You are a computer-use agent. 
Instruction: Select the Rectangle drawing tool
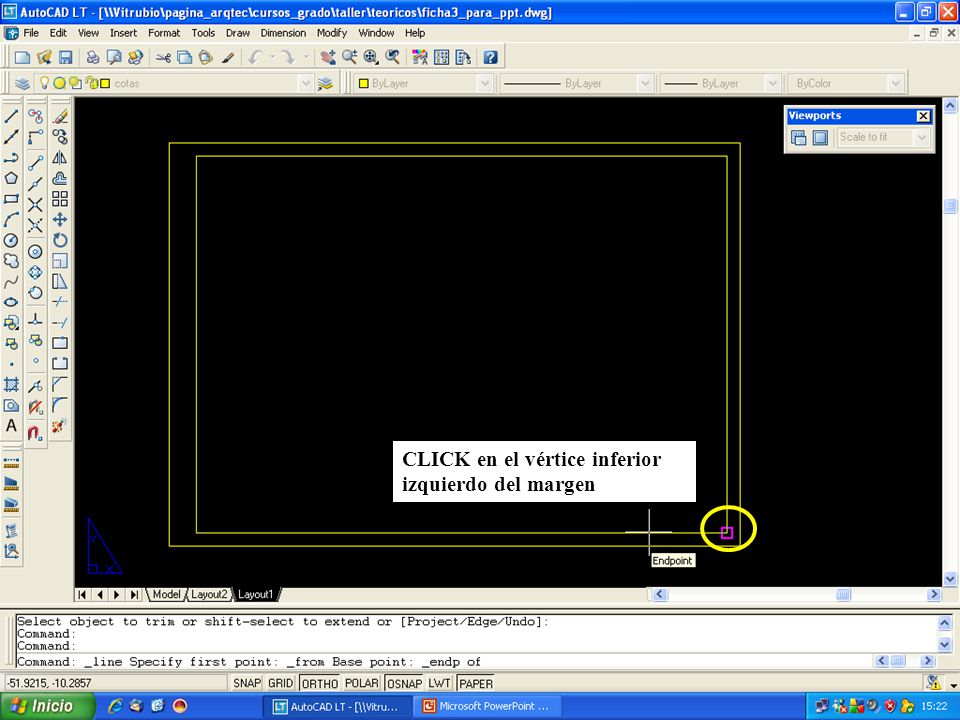tap(11, 199)
